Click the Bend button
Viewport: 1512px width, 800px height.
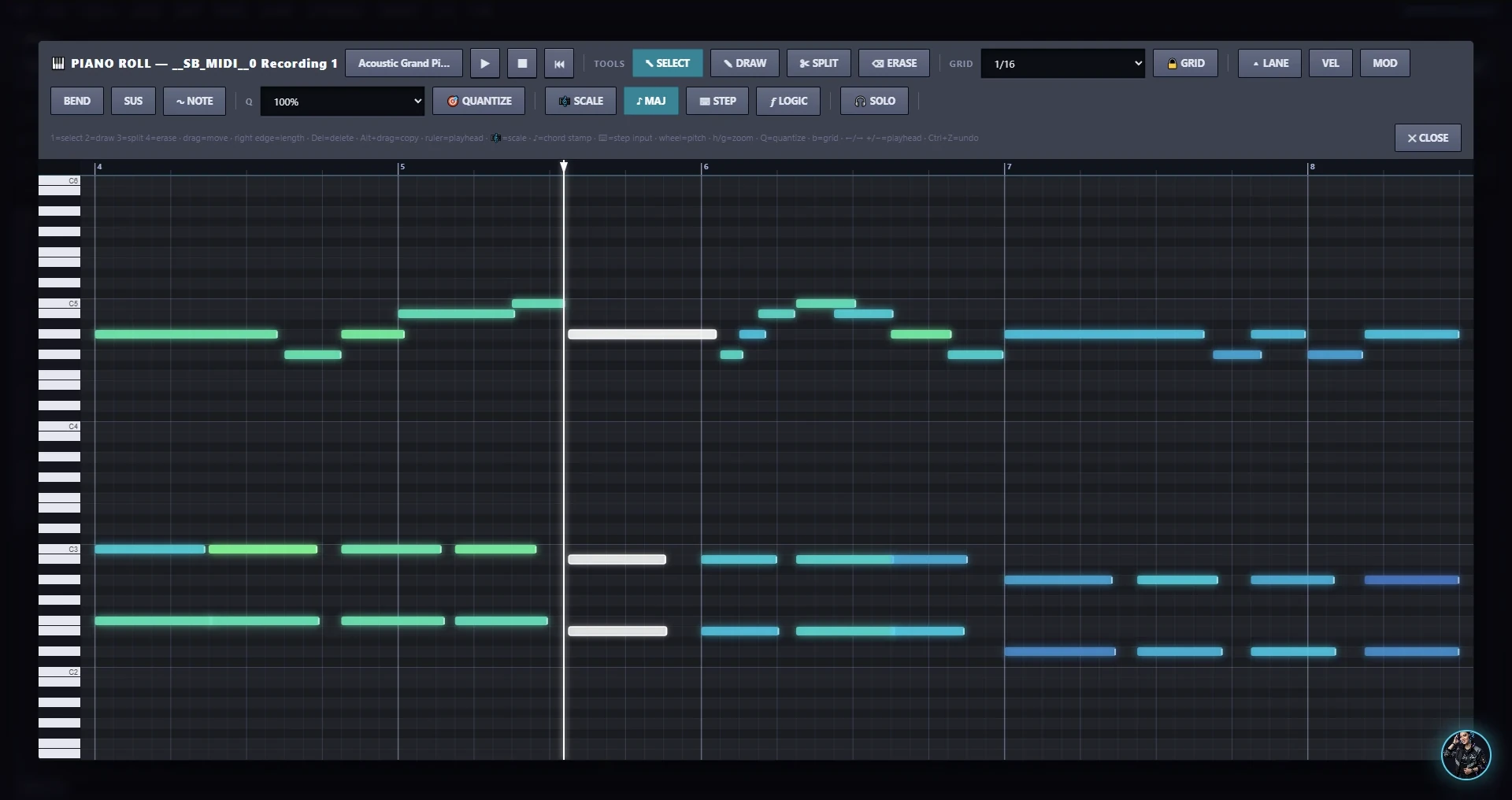pos(76,101)
